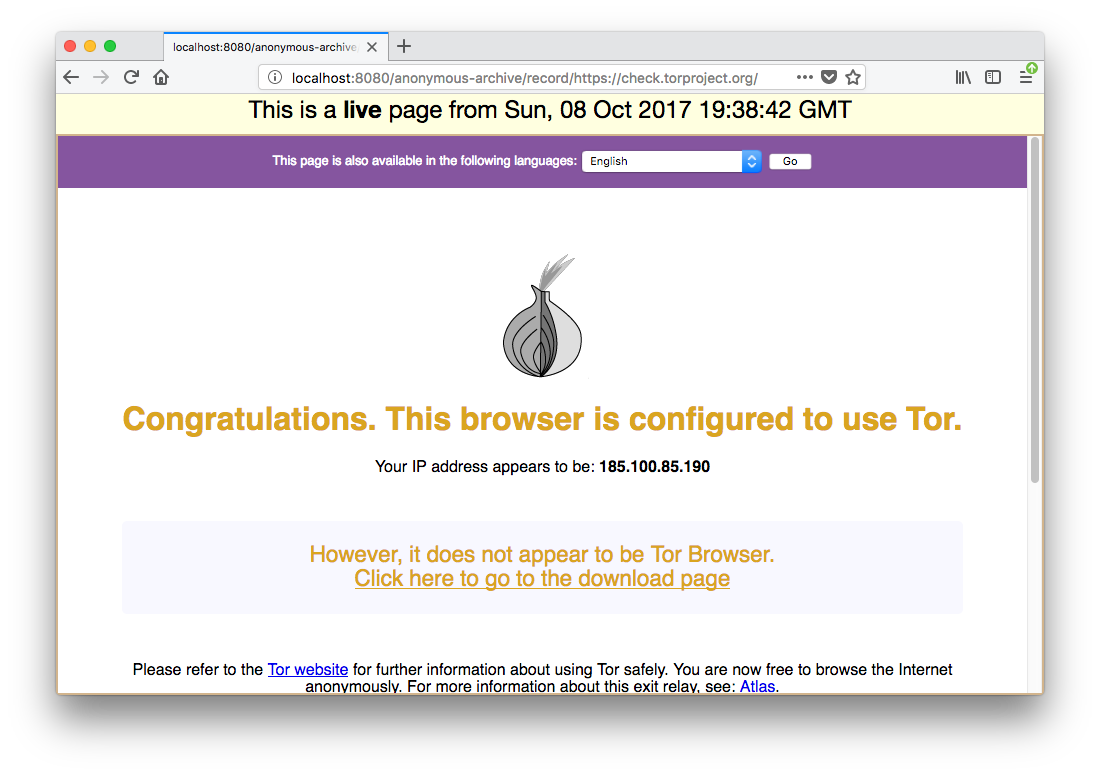Go back with the browser back arrow
Viewport: 1100px width, 775px height.
(x=71, y=77)
